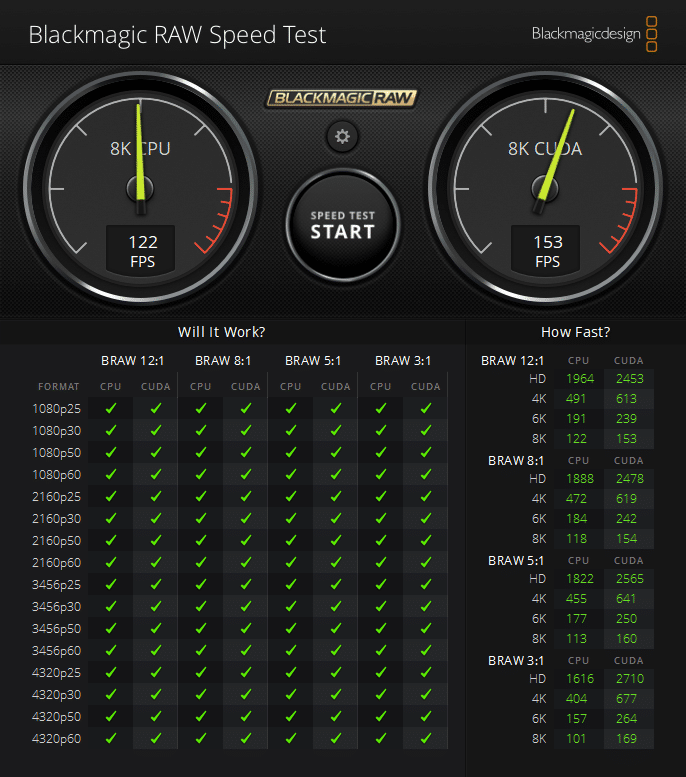
Task: Click BRAW 12:1 4K CPU value 491
Action: click(576, 398)
